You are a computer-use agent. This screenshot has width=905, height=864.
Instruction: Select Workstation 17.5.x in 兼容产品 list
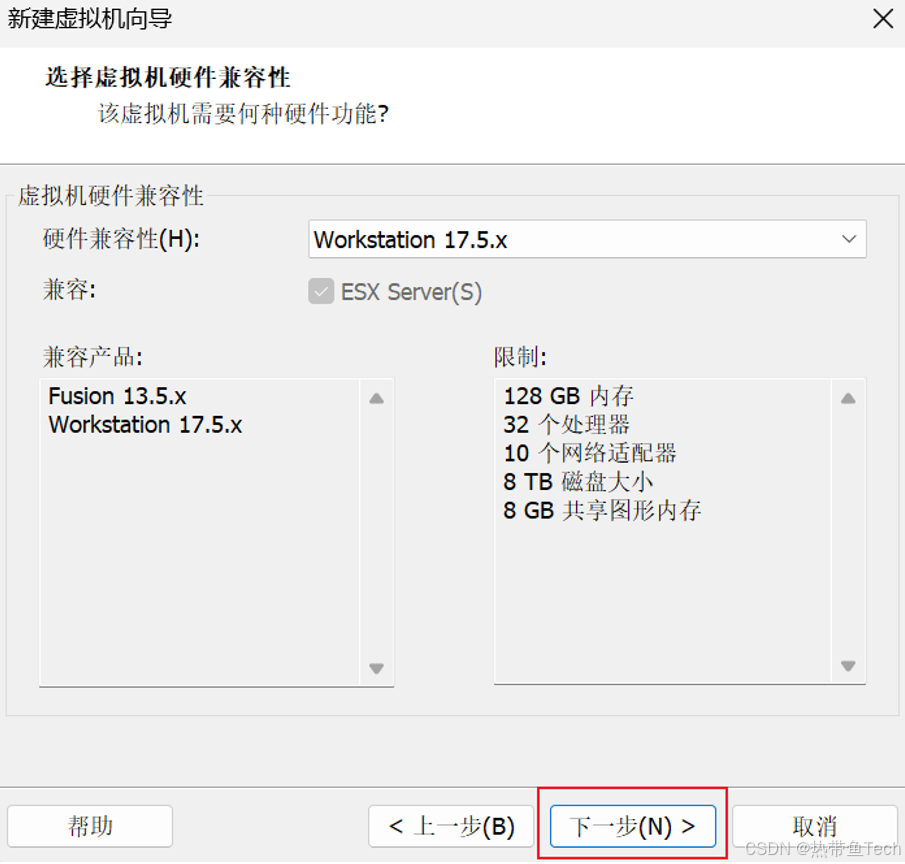click(x=145, y=425)
